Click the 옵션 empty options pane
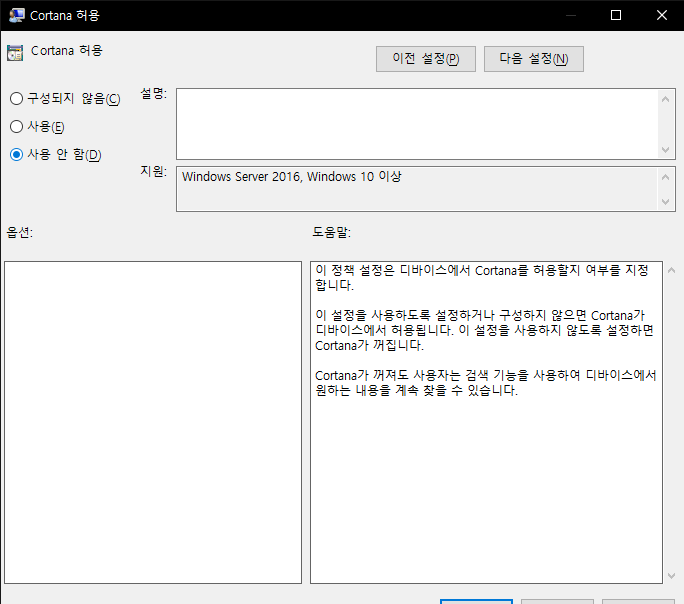Screen dimensions: 684x604 click(153, 422)
